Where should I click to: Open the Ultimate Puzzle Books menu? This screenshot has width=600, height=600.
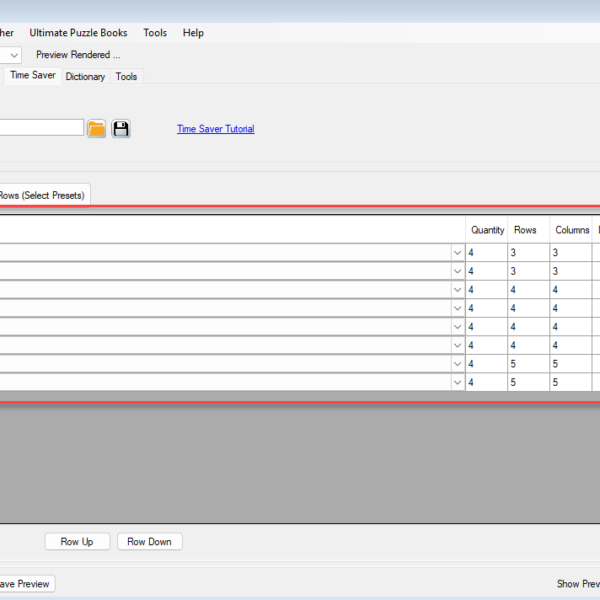click(78, 33)
